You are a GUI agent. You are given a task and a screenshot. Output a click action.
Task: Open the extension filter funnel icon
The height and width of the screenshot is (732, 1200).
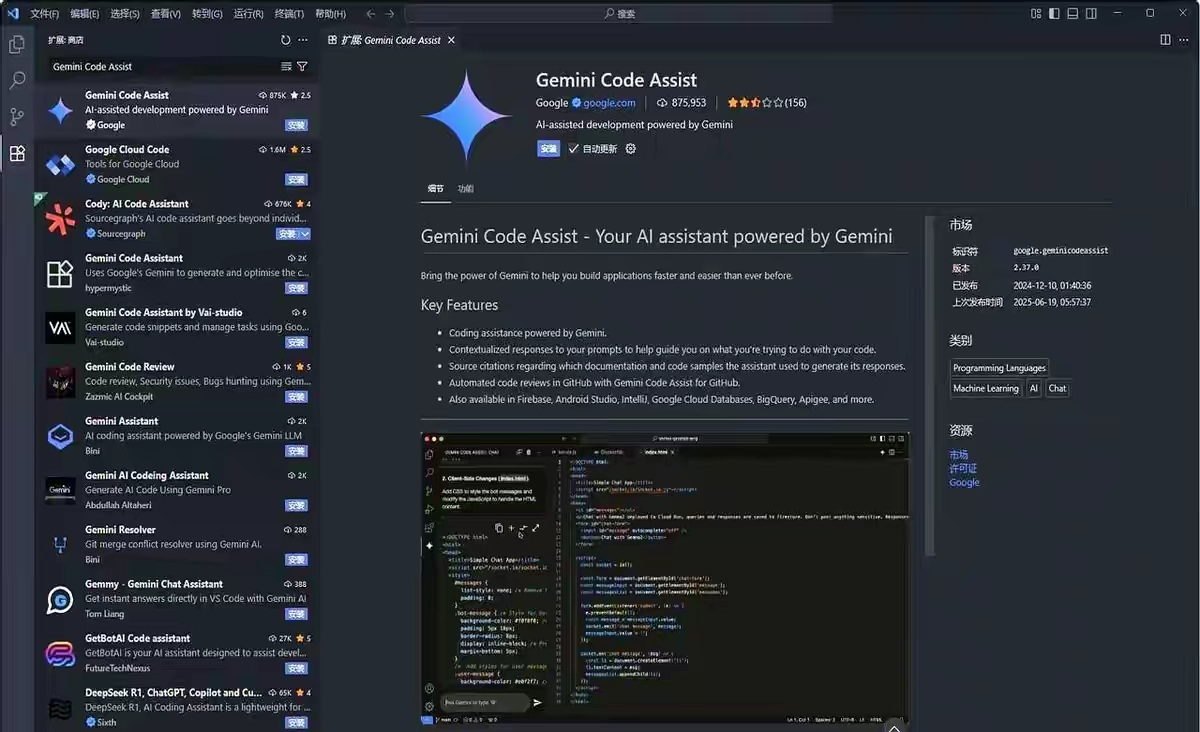click(x=302, y=66)
